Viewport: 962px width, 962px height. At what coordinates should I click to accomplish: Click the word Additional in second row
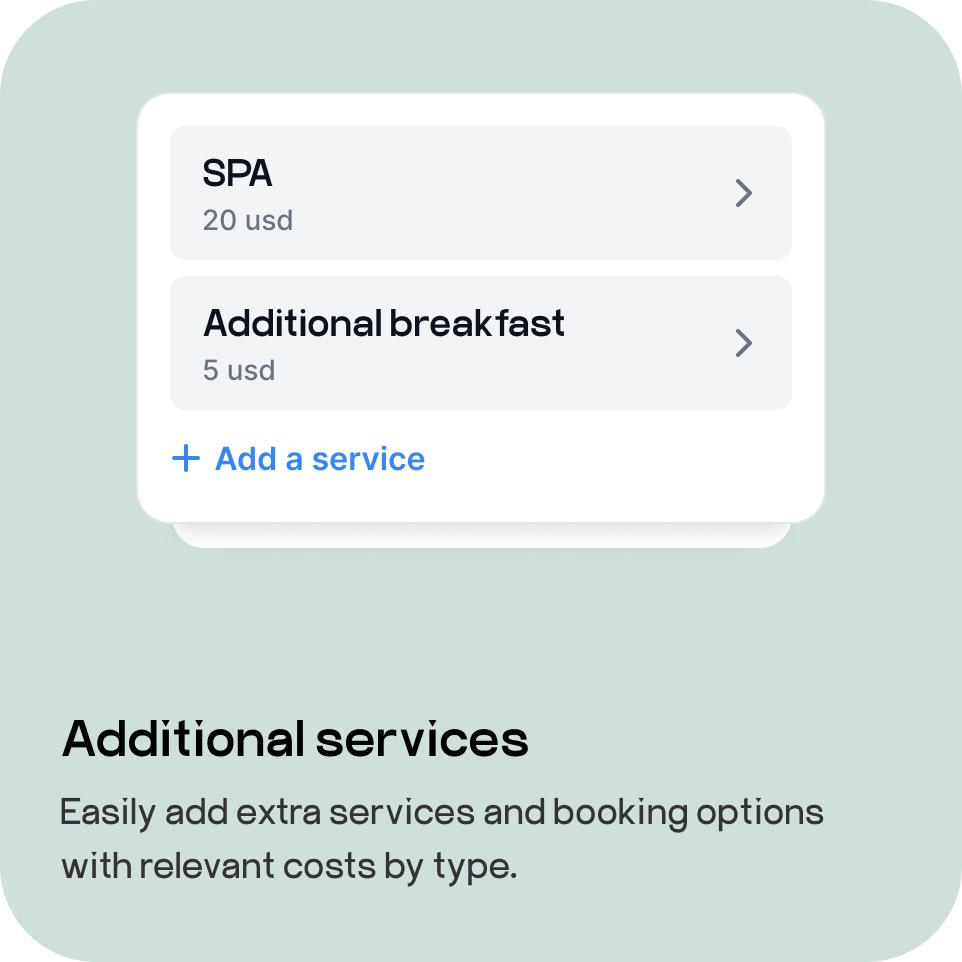click(293, 323)
